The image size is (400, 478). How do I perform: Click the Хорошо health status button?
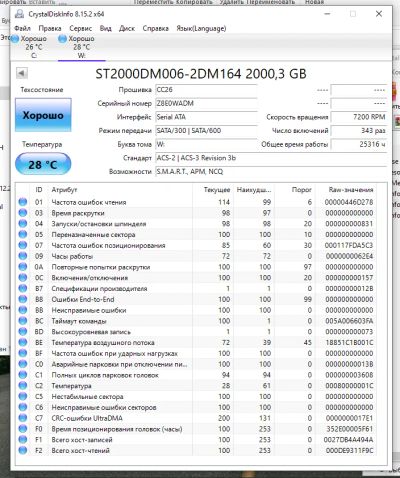pos(43,115)
